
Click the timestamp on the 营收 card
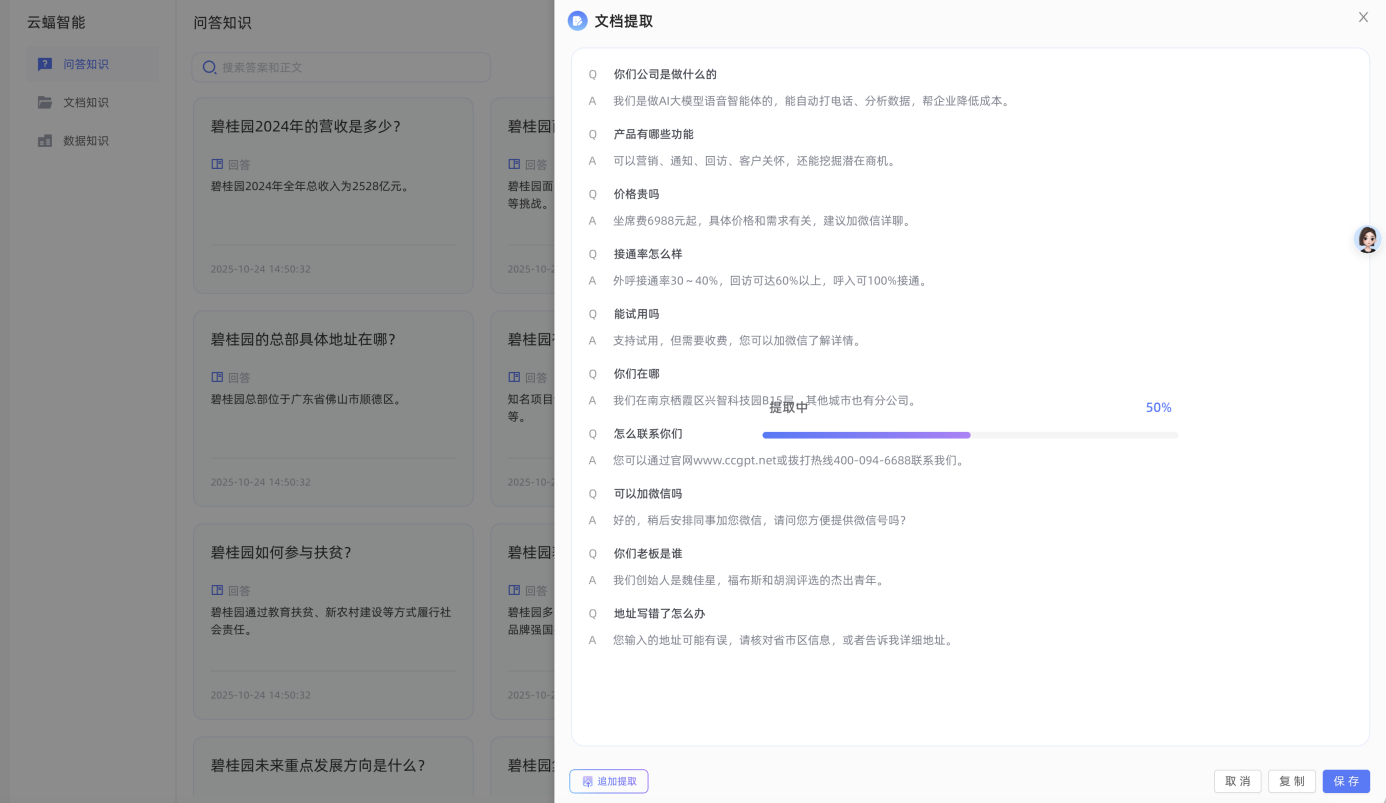coord(260,269)
